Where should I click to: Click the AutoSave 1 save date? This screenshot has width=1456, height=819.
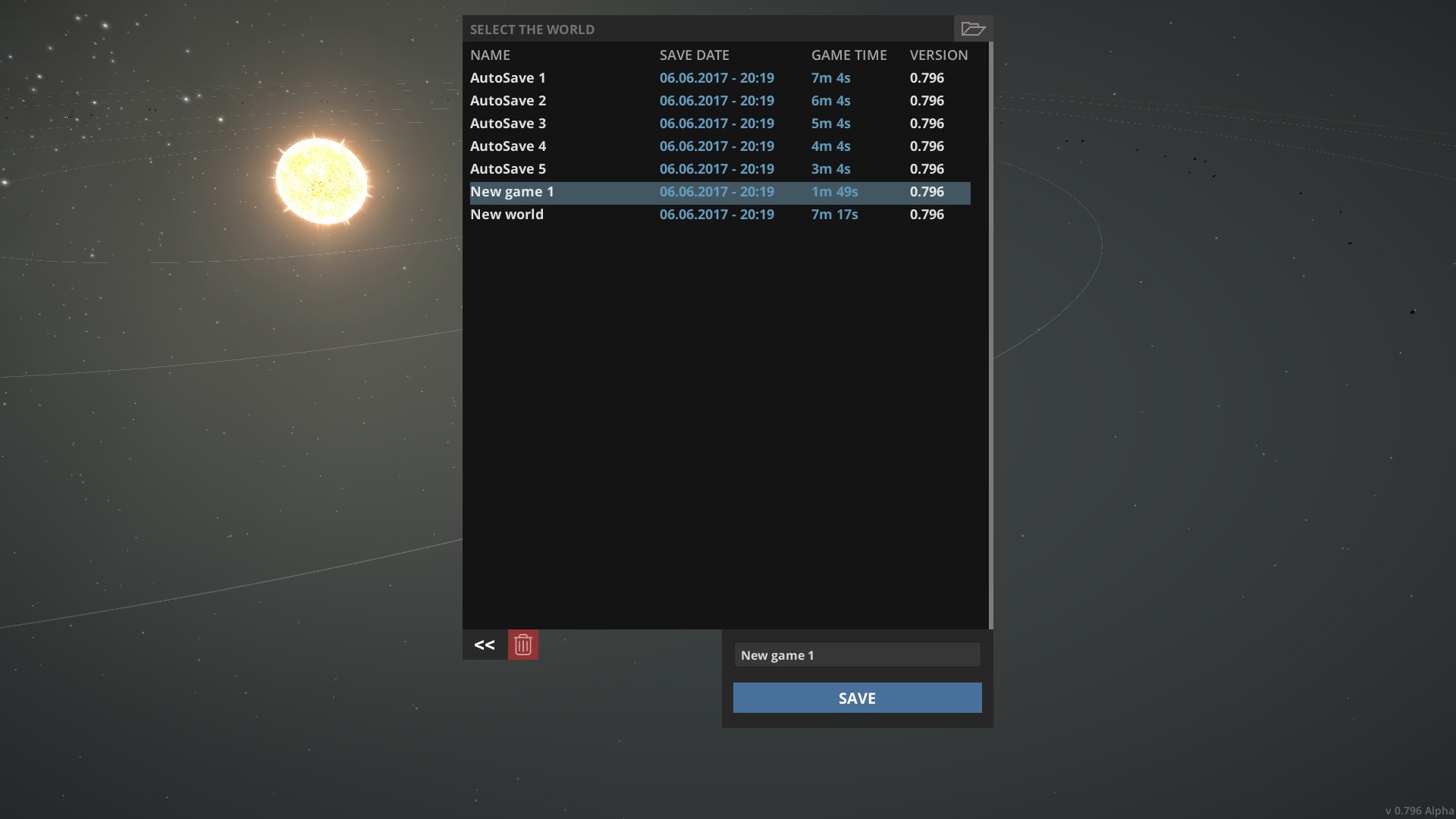tap(717, 78)
